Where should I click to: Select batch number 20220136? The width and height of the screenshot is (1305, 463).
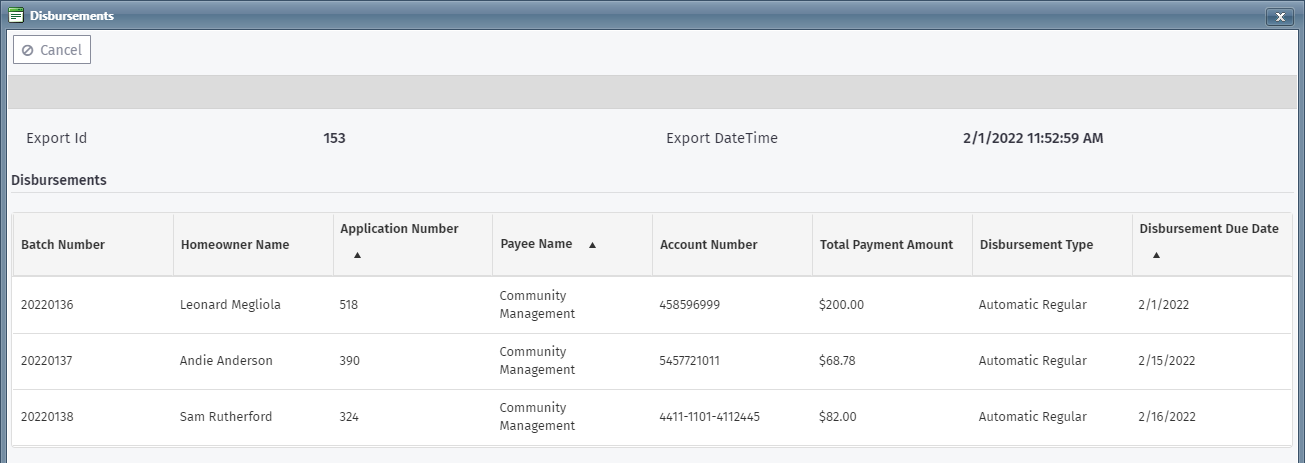click(x=47, y=305)
